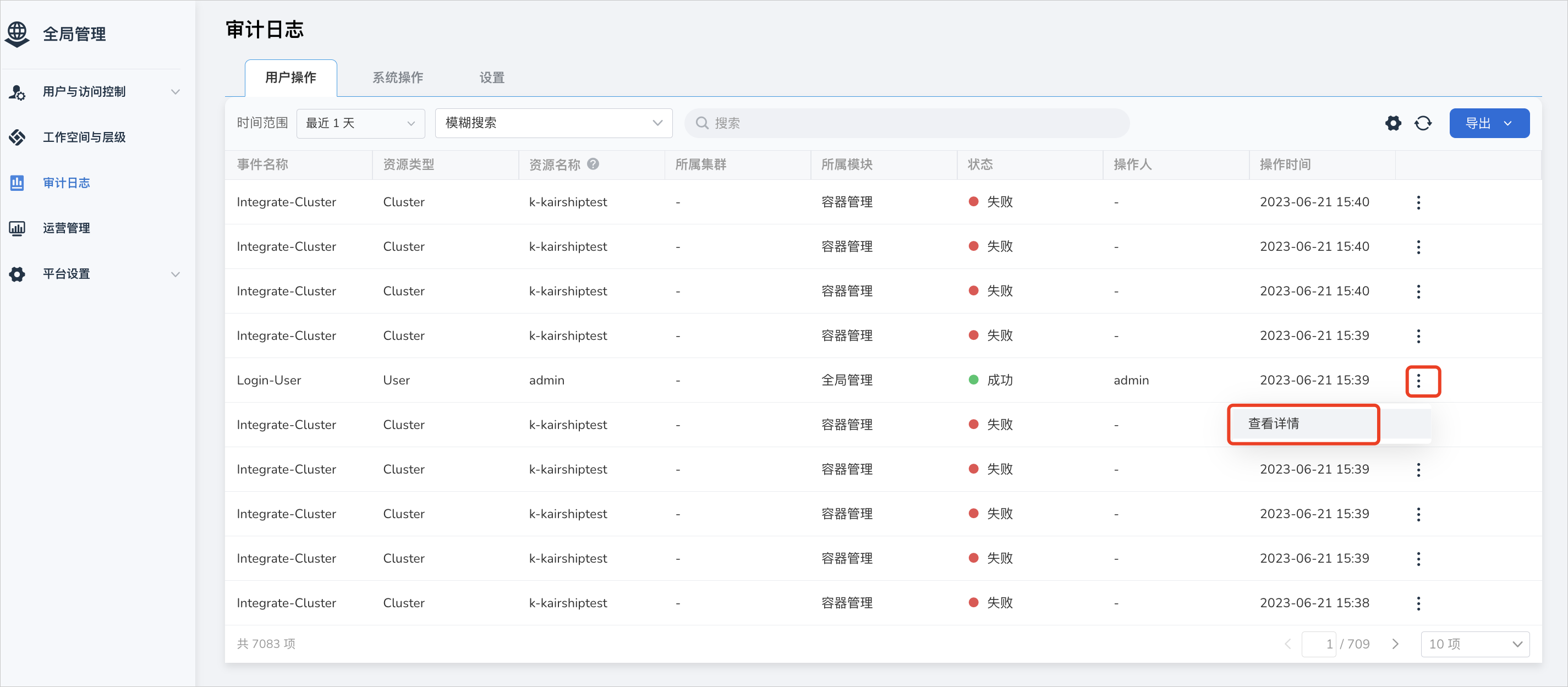The height and width of the screenshot is (687, 1568).
Task: Click the search magnifier icon
Action: coord(702,123)
